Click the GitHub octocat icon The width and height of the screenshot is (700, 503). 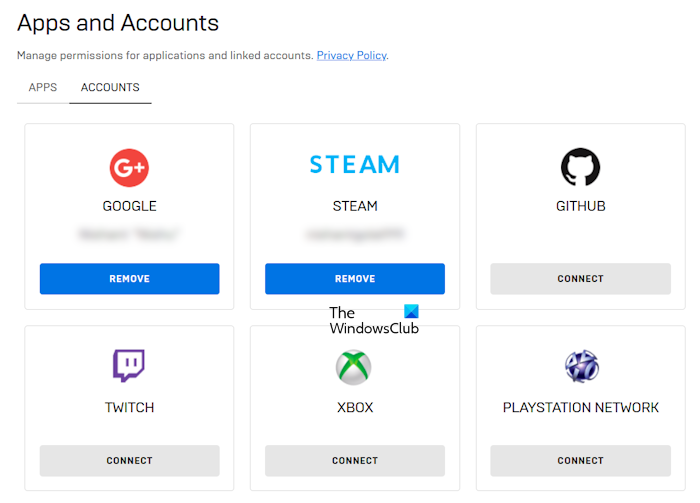pos(580,167)
